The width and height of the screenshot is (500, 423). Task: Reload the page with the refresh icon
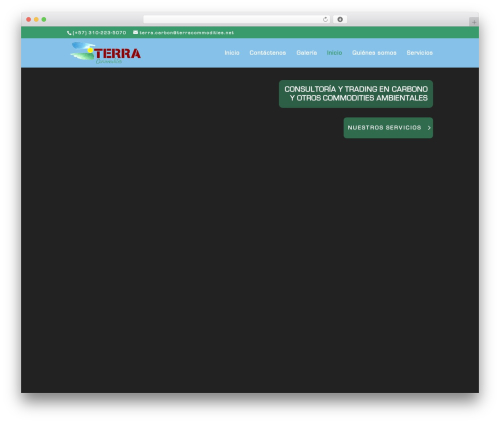pos(325,19)
